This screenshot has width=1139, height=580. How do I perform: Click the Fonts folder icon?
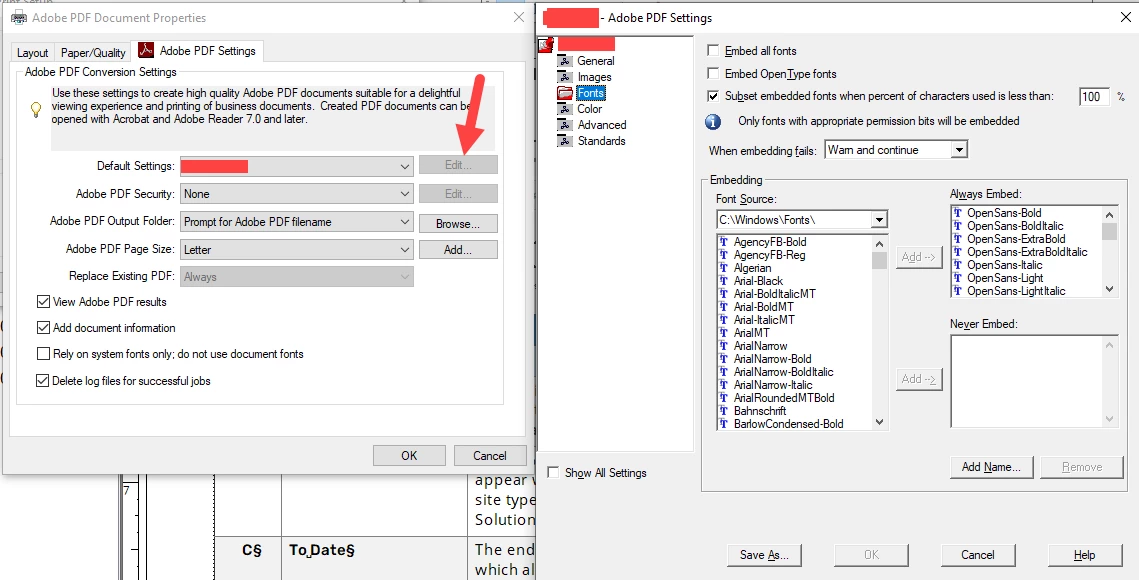564,93
